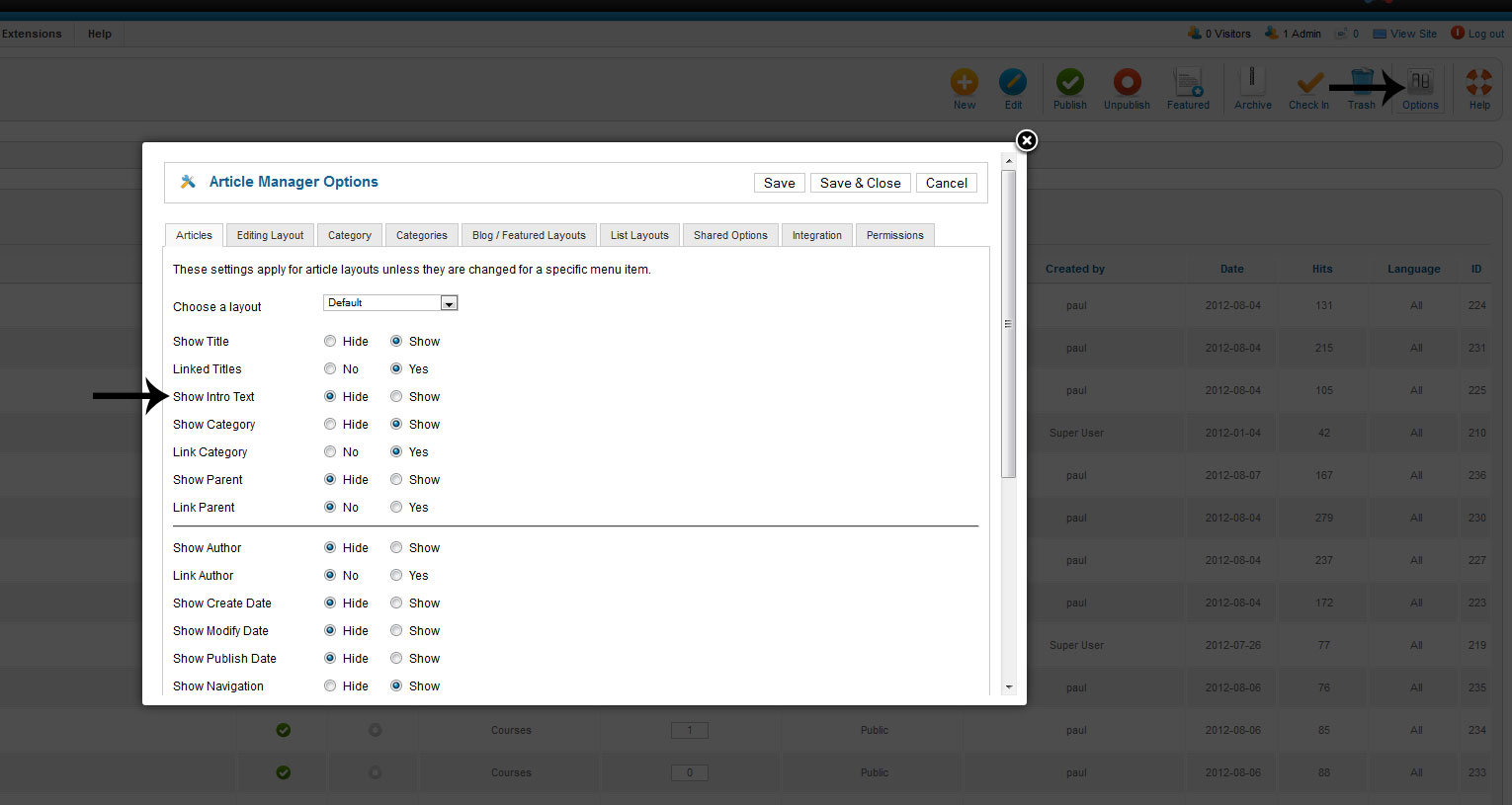Sort by the ID column header
Screen dimensions: 1512x805
click(x=1476, y=269)
